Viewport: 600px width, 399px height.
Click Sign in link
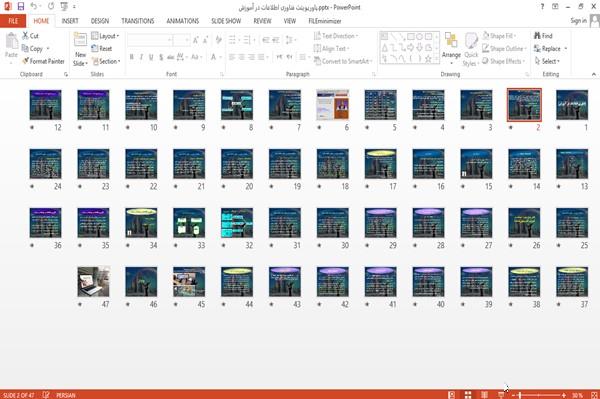(578, 21)
